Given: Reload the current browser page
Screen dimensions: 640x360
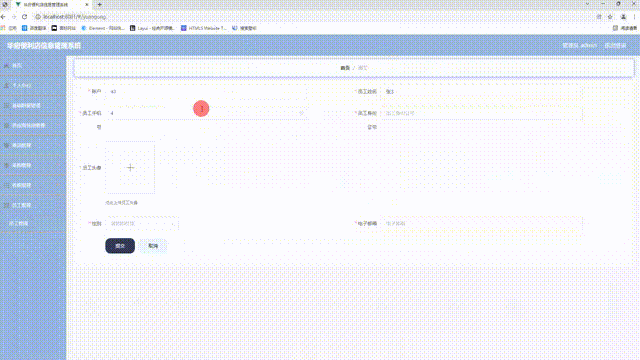Looking at the screenshot, I should tap(24, 17).
